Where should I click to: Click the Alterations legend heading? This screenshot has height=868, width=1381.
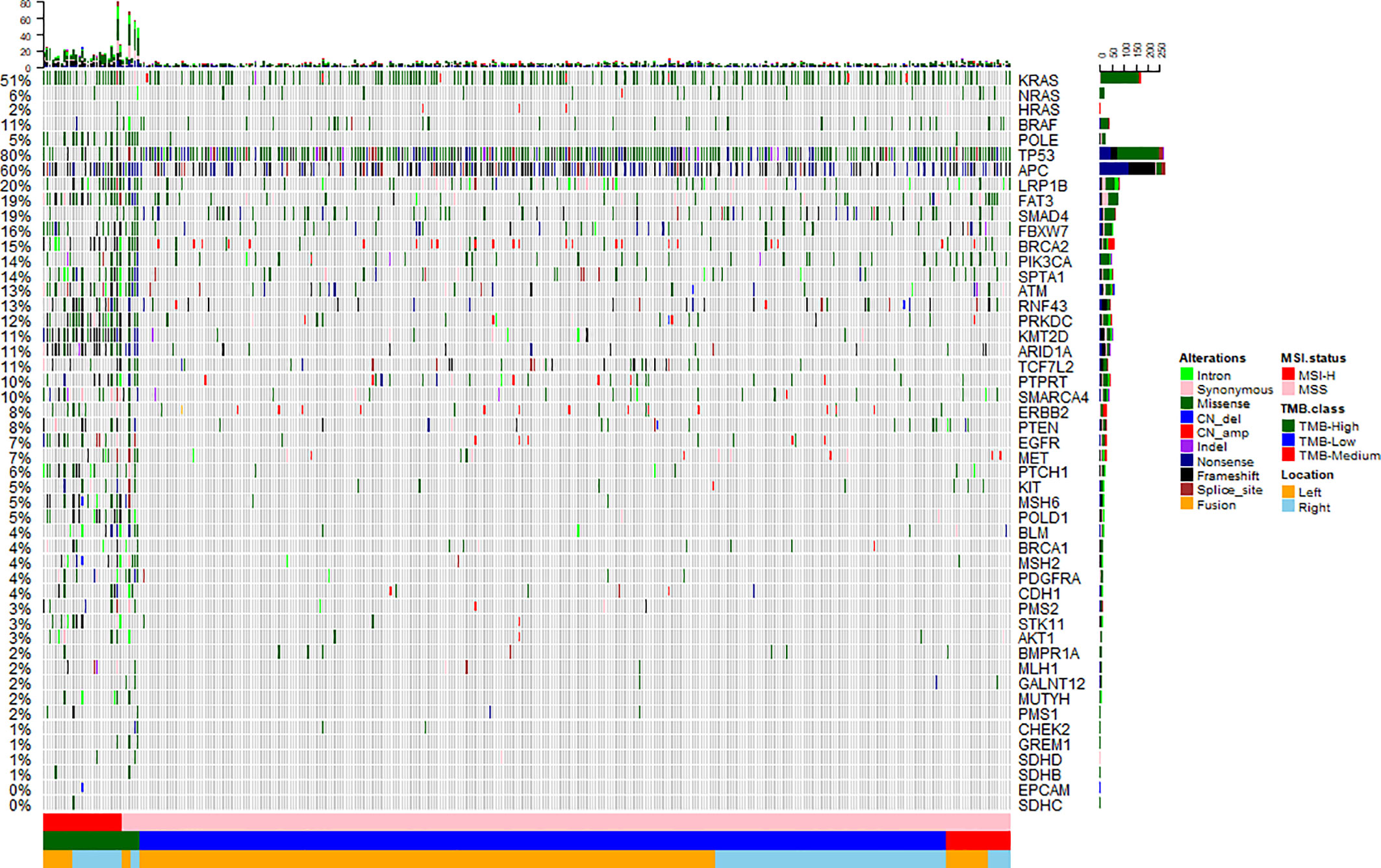point(1212,358)
